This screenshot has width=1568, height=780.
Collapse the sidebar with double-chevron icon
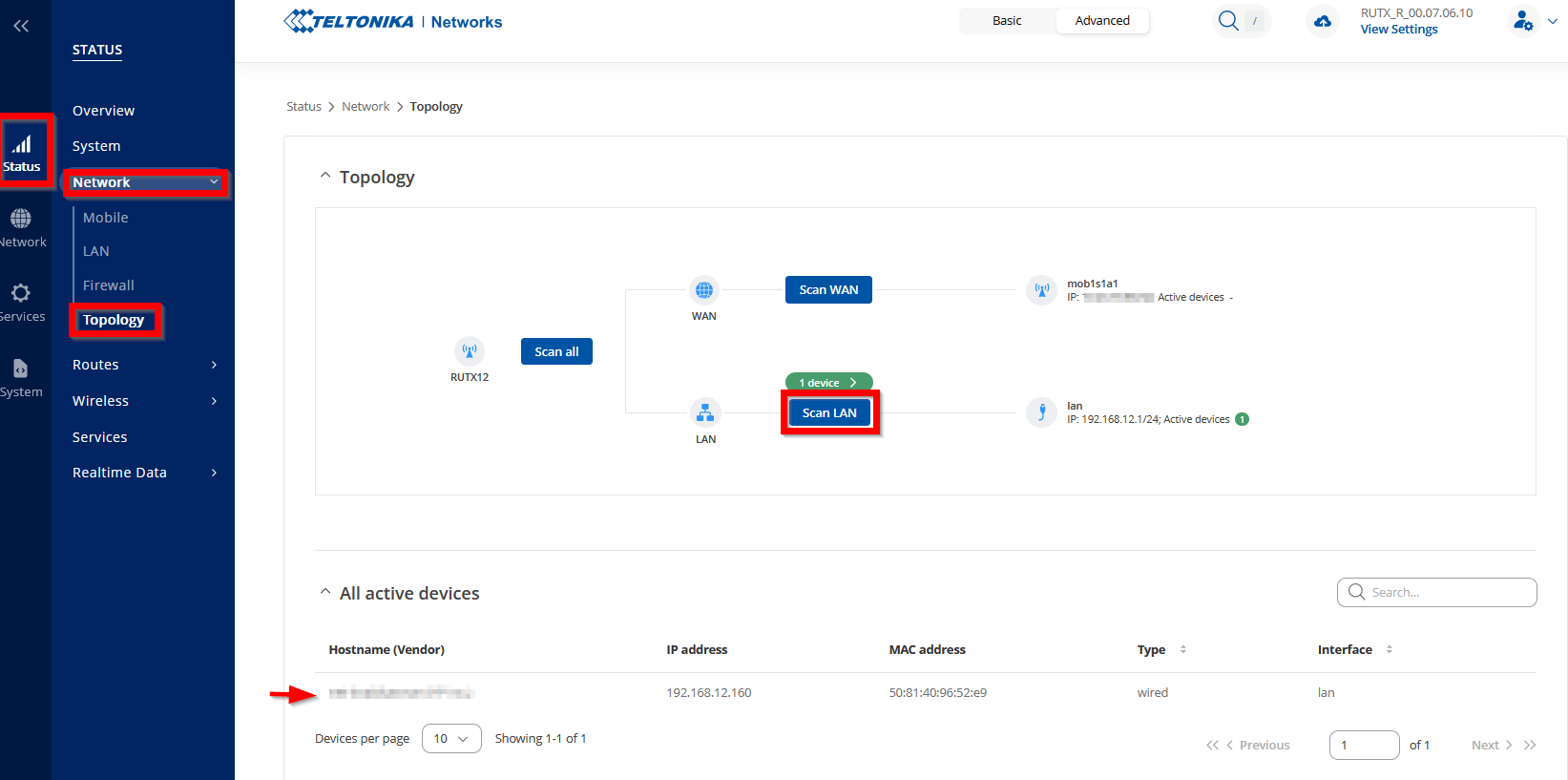point(21,26)
